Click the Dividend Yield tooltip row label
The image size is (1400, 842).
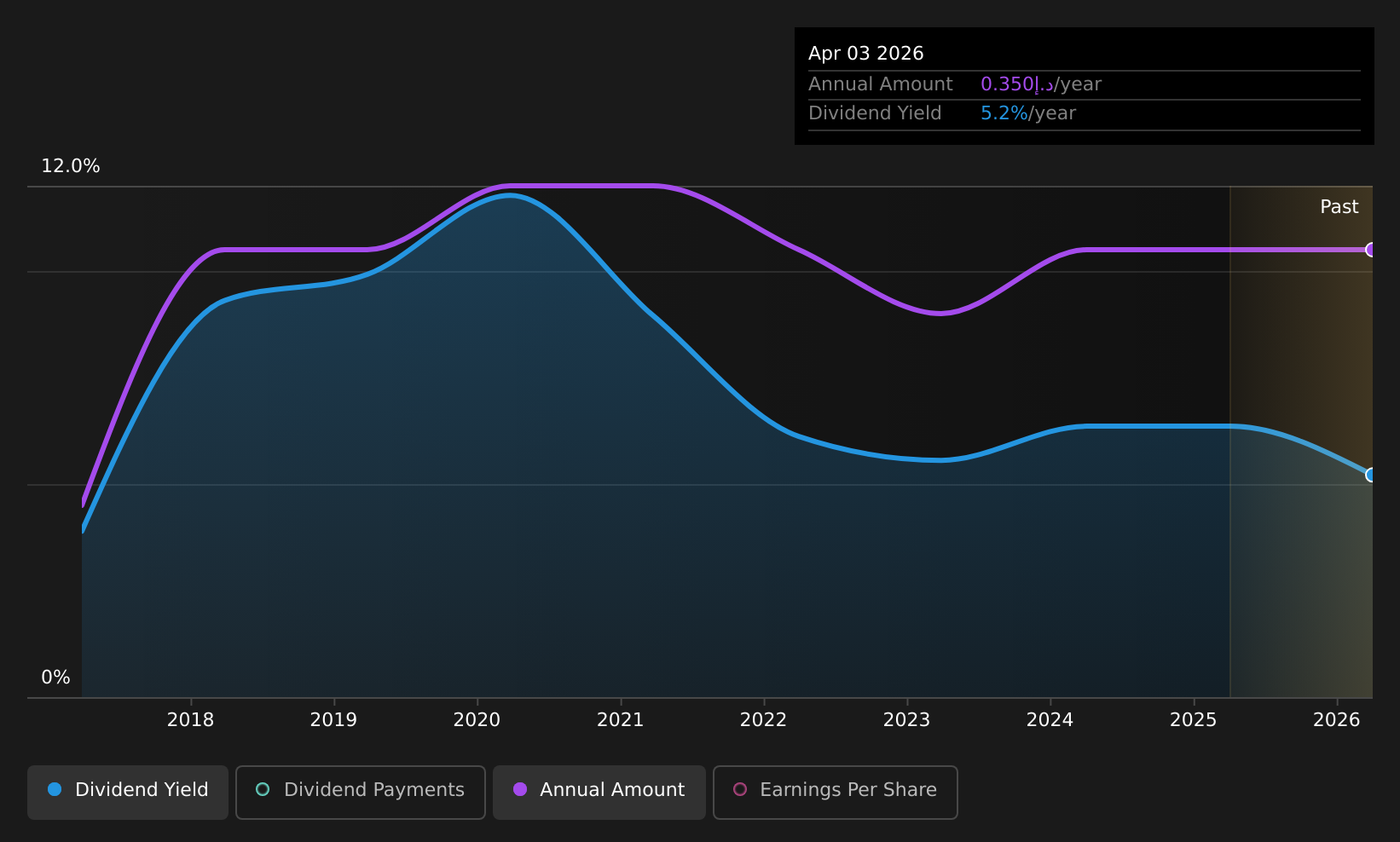(875, 113)
